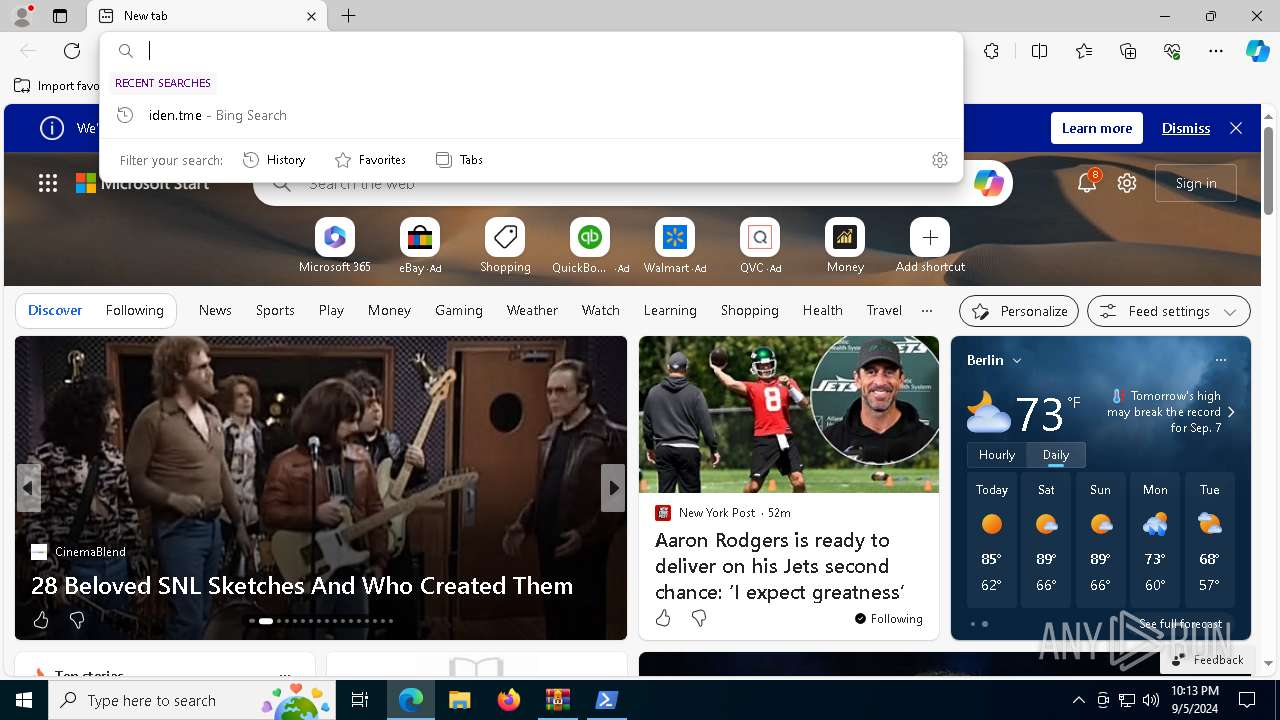The image size is (1280, 720).
Task: Open Collections icon in toolbar
Action: coord(1128,51)
